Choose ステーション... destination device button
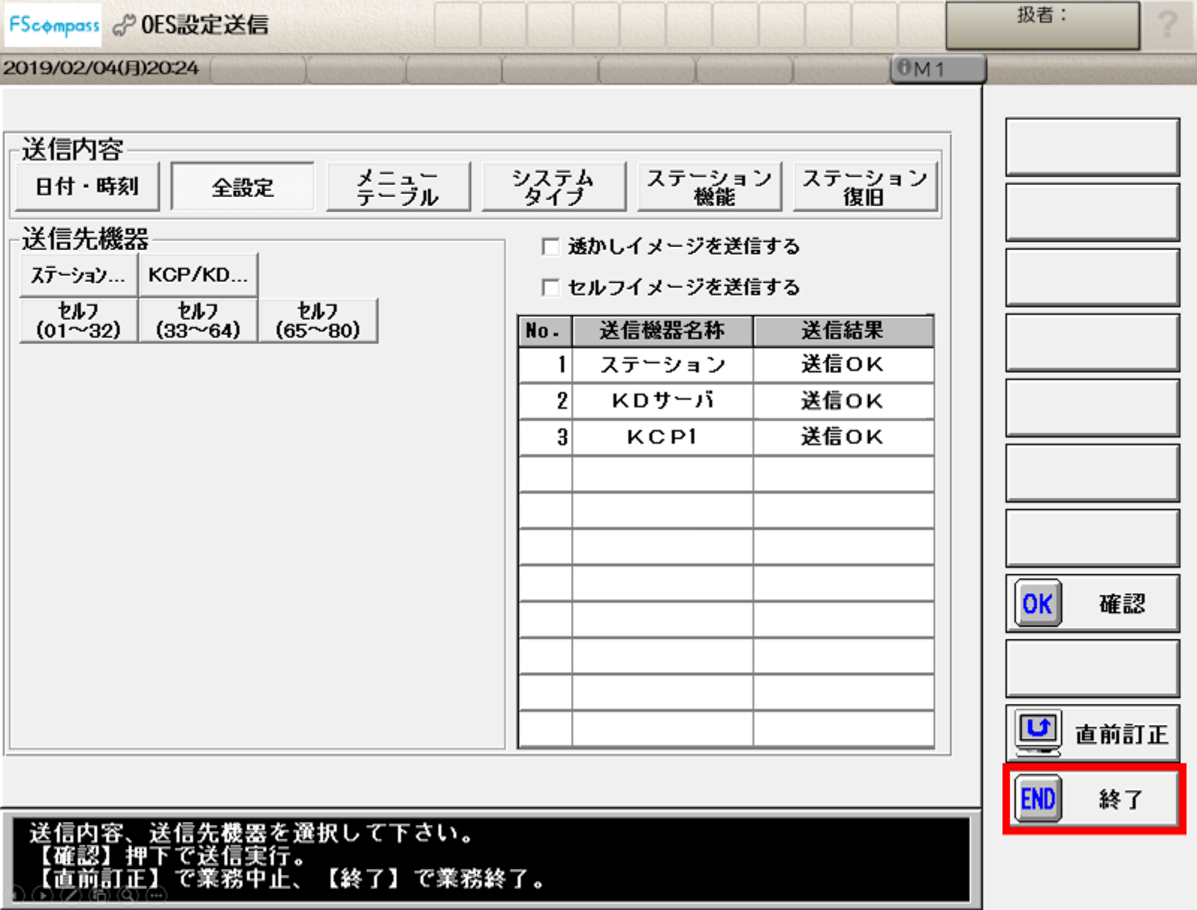 78,275
